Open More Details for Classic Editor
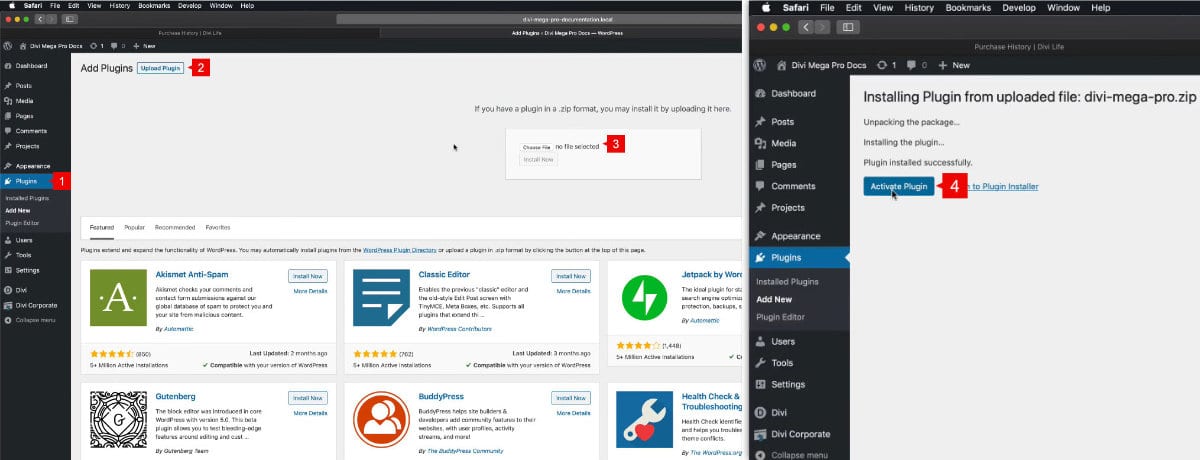1200x460 pixels. [x=572, y=291]
